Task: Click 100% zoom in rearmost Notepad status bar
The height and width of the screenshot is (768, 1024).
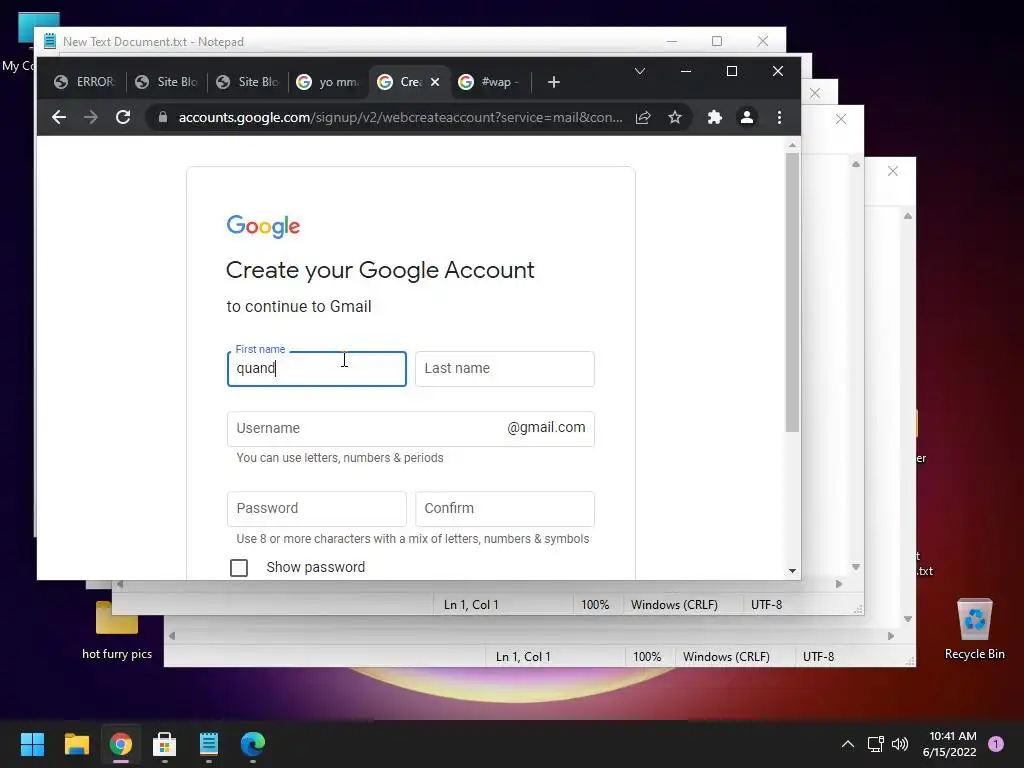Action: 647,656
